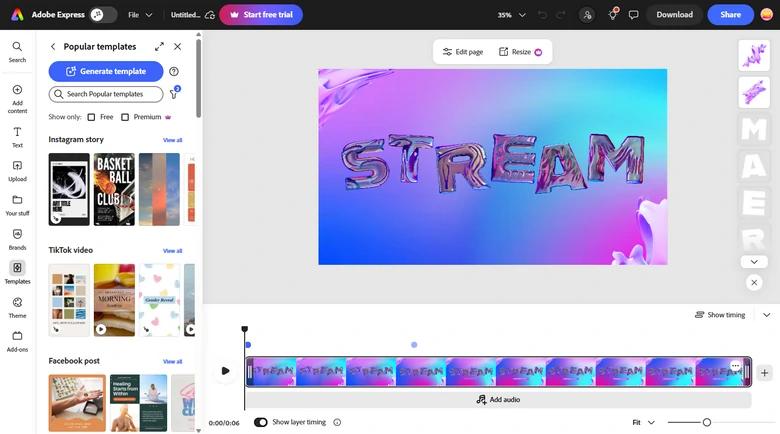
Task: Click the Generate template button
Action: pyautogui.click(x=105, y=71)
